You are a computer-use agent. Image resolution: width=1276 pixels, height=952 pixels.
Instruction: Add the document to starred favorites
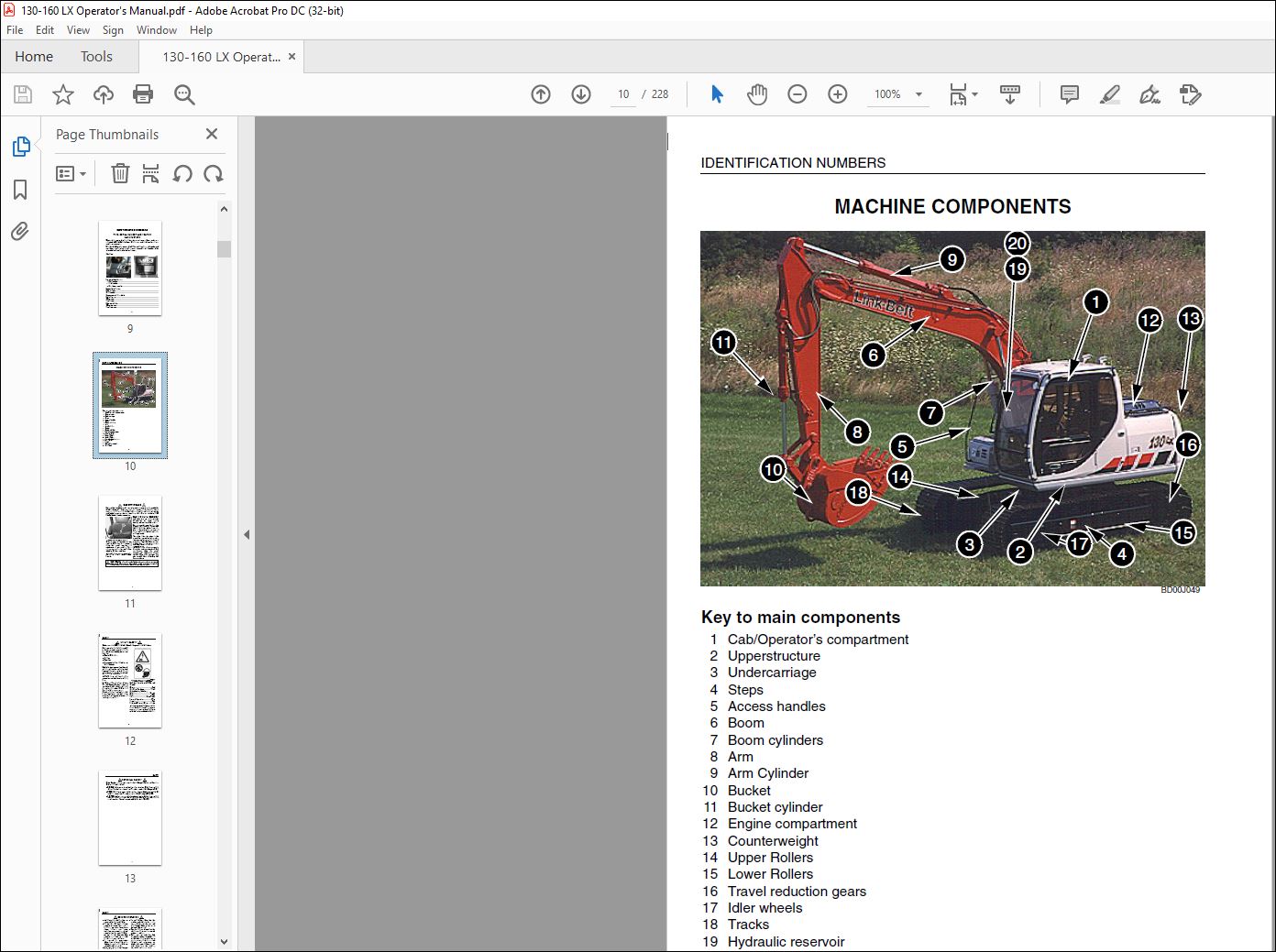[x=63, y=94]
